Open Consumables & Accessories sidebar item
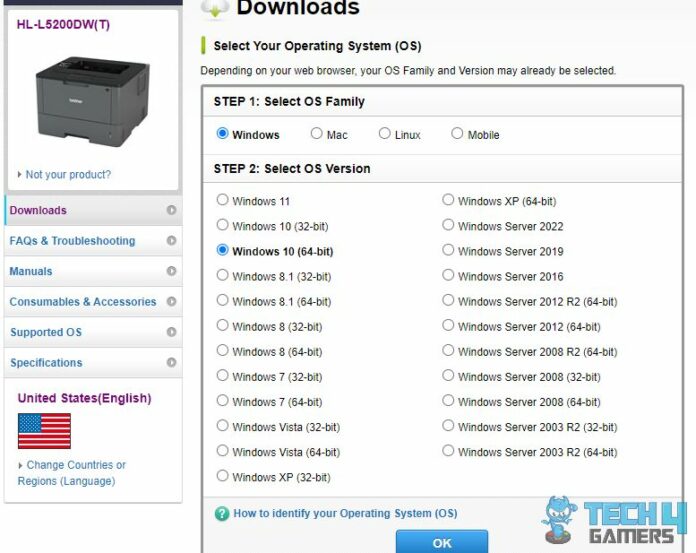This screenshot has height=553, width=696. (x=93, y=301)
